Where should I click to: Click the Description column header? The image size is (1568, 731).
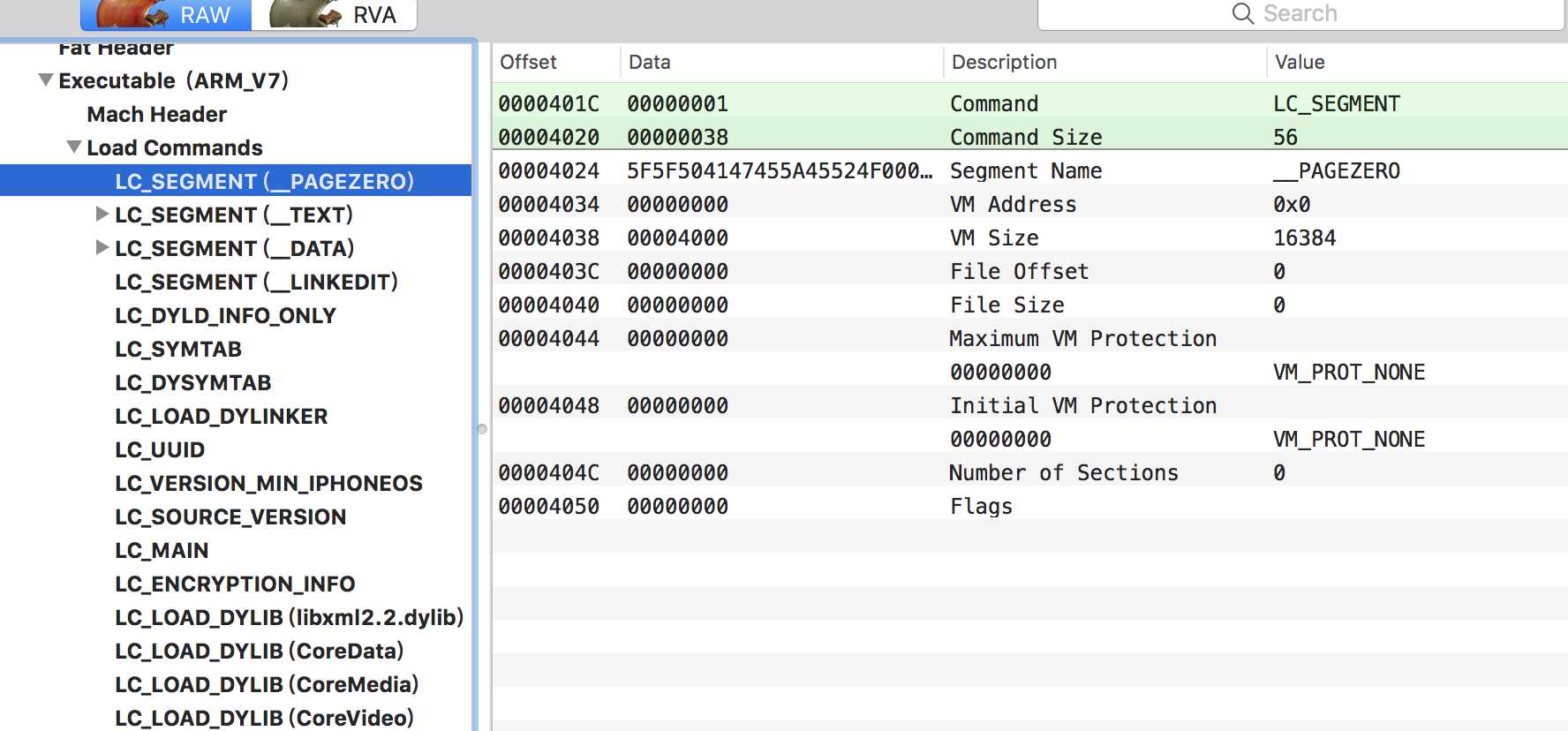click(1105, 62)
